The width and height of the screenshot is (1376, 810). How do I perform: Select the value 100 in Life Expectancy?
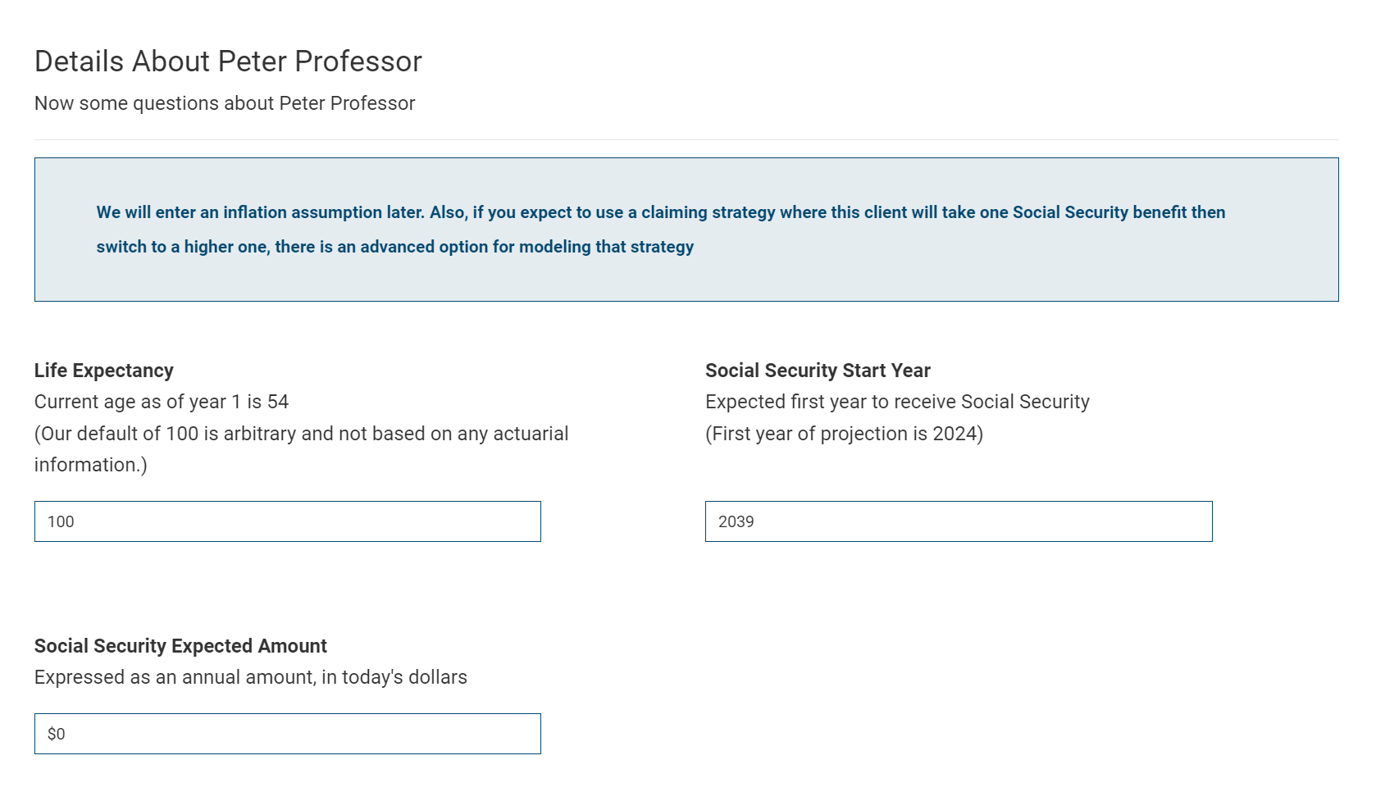59,521
